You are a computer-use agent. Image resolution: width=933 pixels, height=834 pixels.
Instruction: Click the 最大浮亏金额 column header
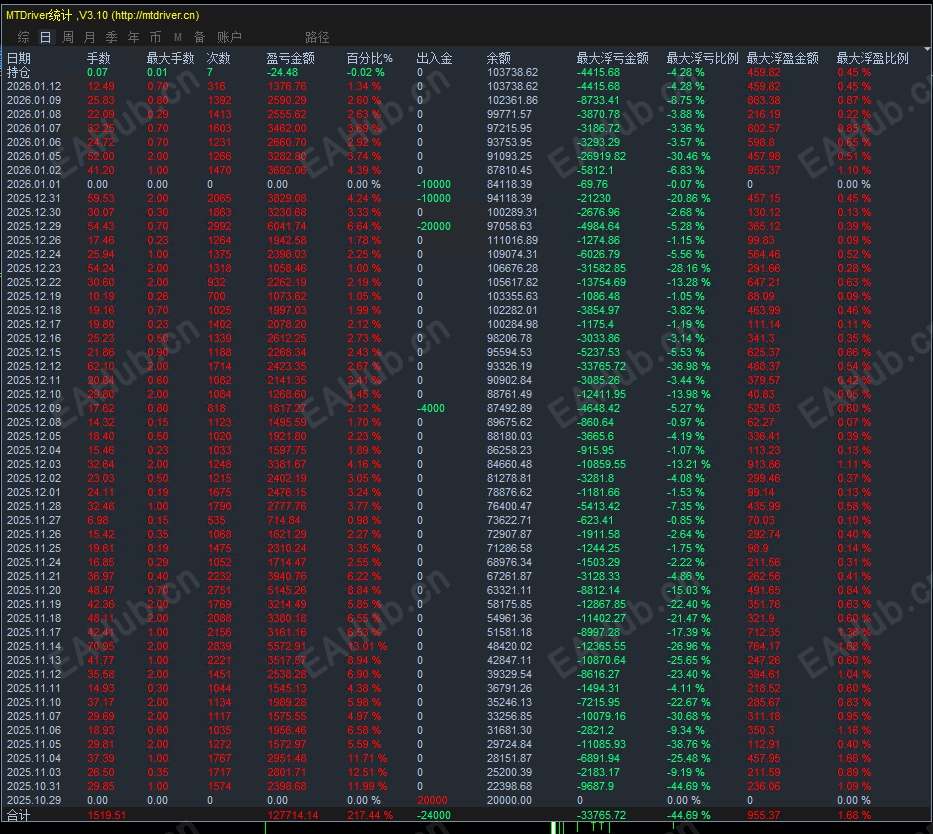pos(612,58)
